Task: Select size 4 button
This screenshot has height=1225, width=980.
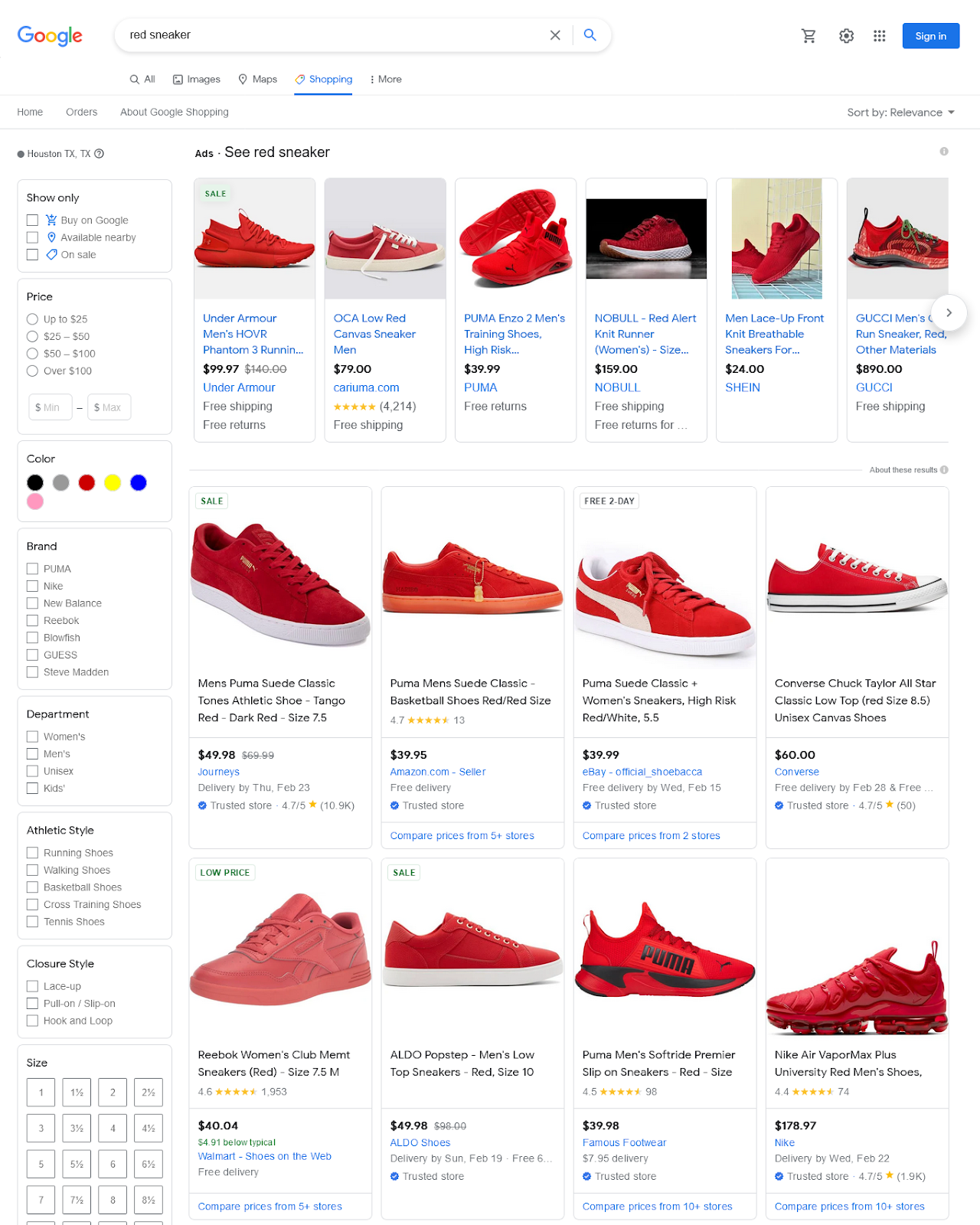Action: (x=113, y=1129)
